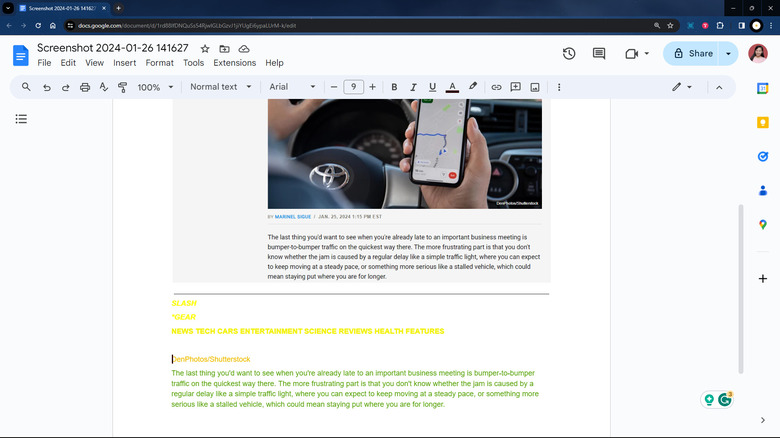Toggle italic formatting

[x=413, y=87]
